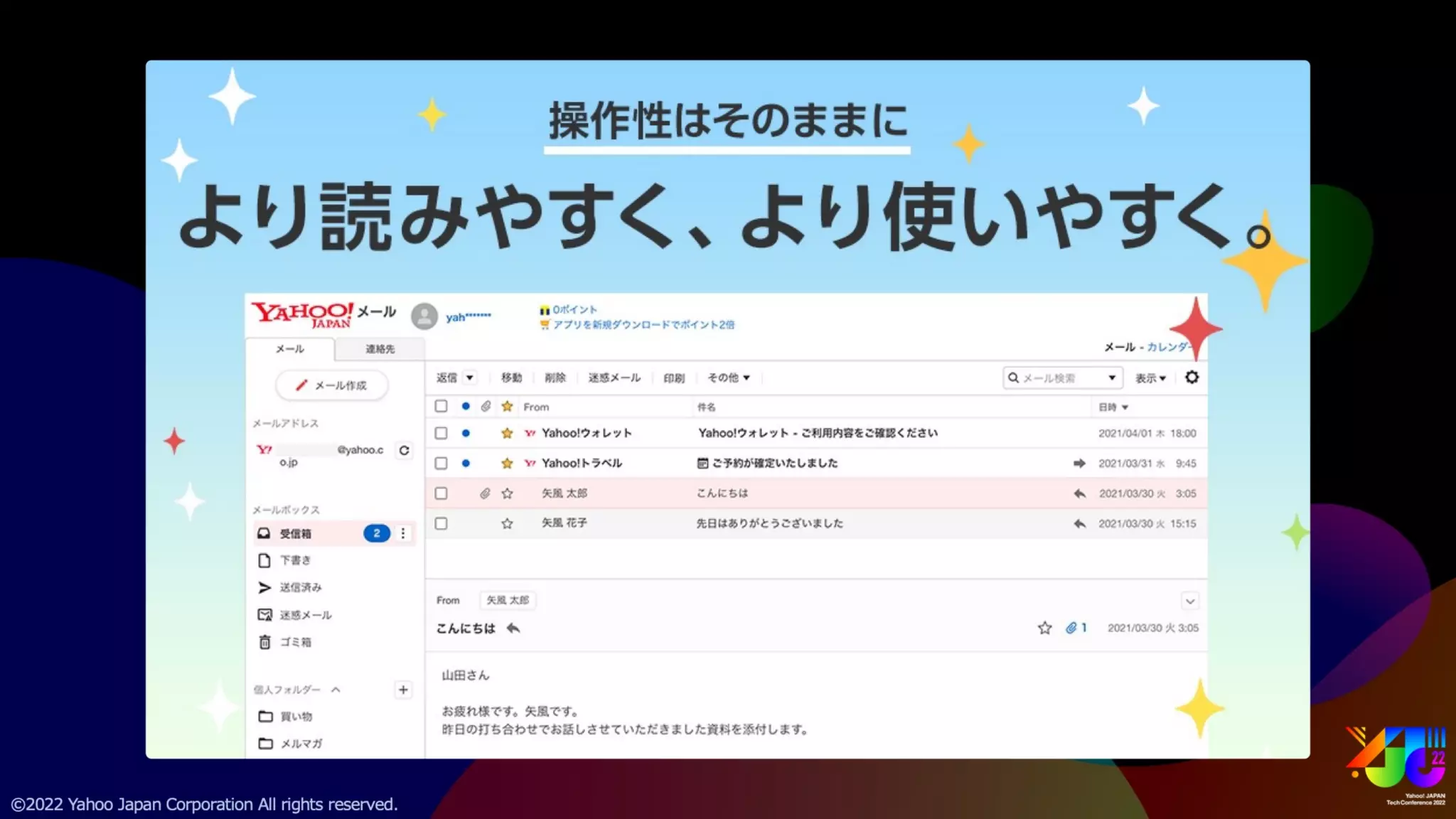Open Yahoo!ウォレット ご利用内容 mail subject
Viewport: 1456px width, 819px height.
tap(818, 433)
